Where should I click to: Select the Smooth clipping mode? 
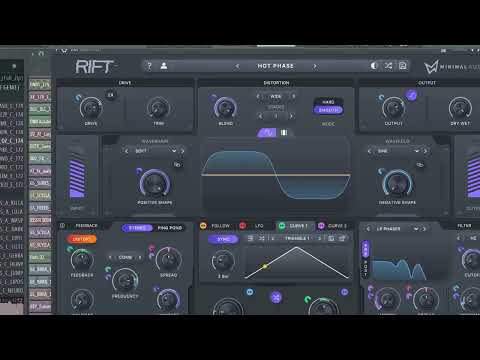pyautogui.click(x=328, y=110)
